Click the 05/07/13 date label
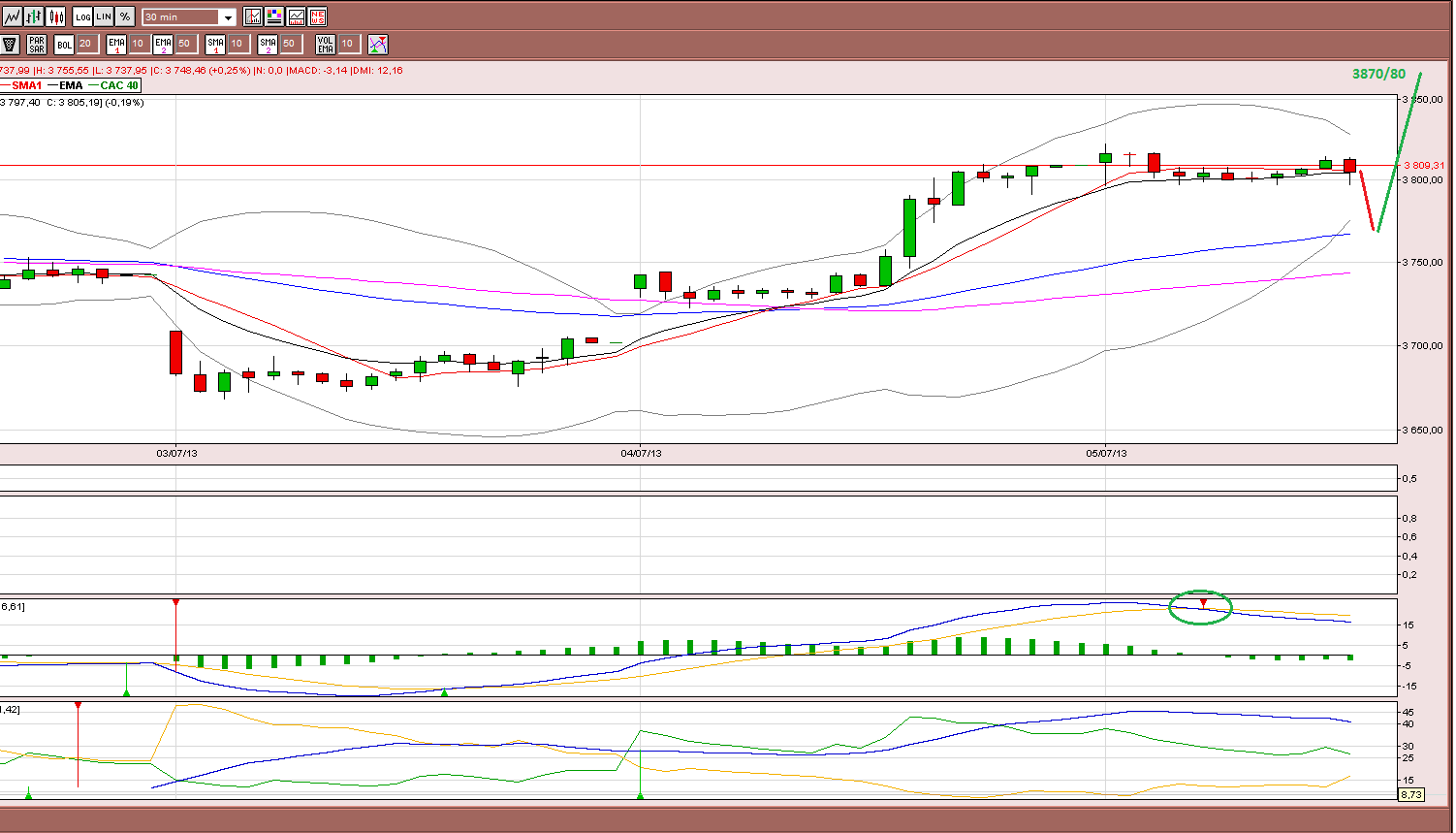Viewport: 1456px width, 833px height. pos(1106,453)
